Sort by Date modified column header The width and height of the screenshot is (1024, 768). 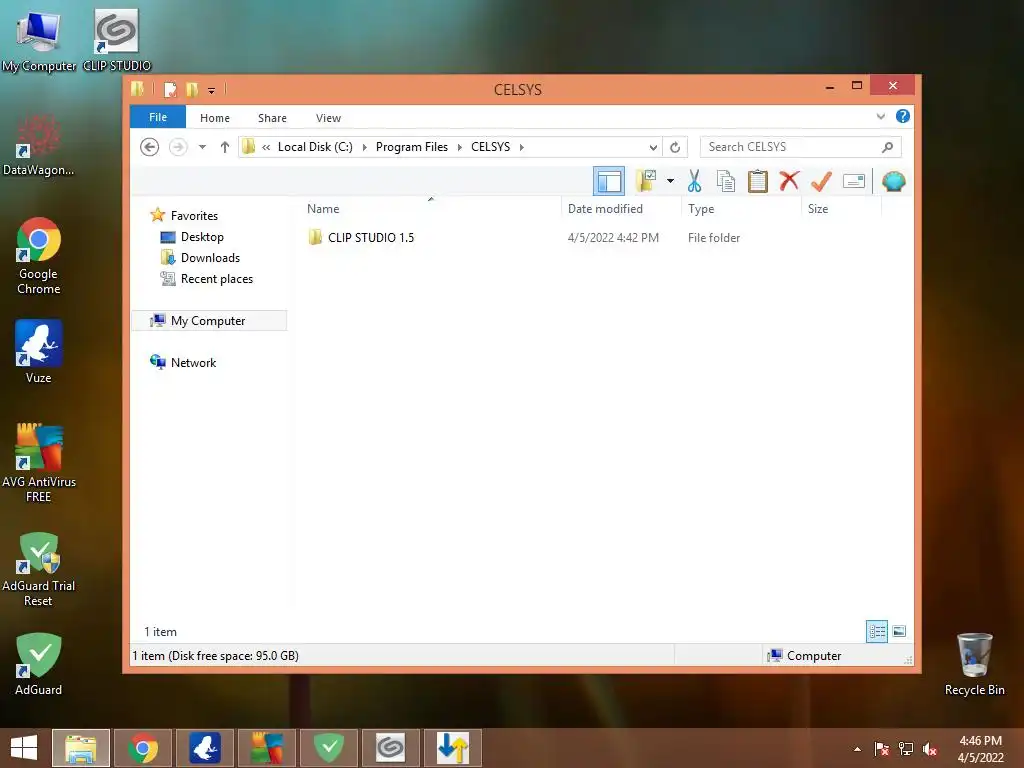[605, 209]
